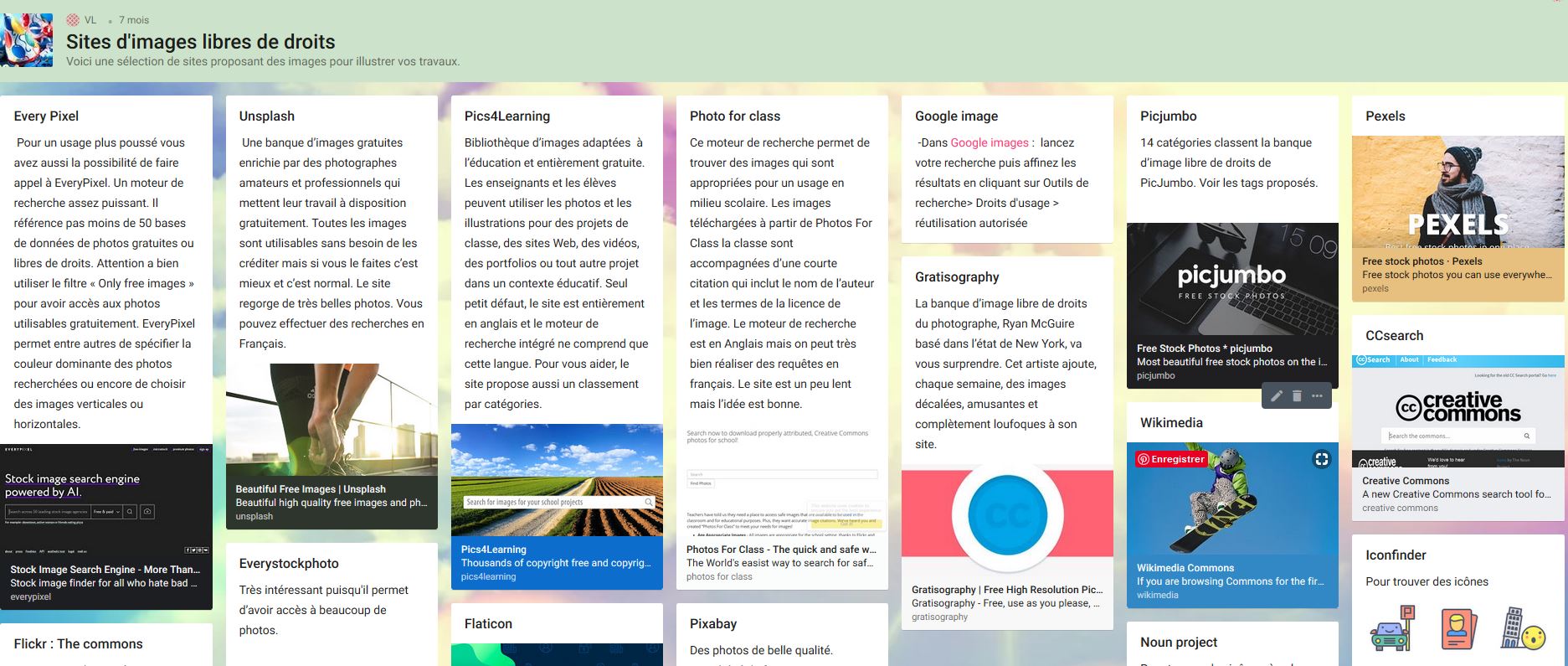This screenshot has width=1568, height=666.
Task: Click the Unsplash runner thumbnail image
Action: click(x=332, y=419)
